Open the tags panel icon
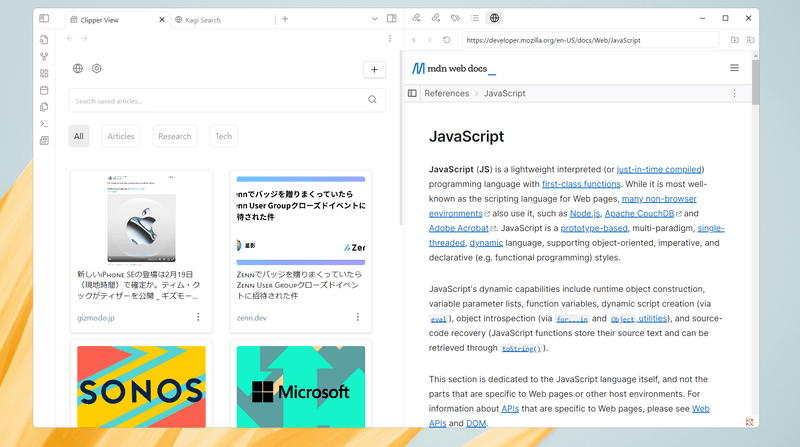 click(455, 18)
